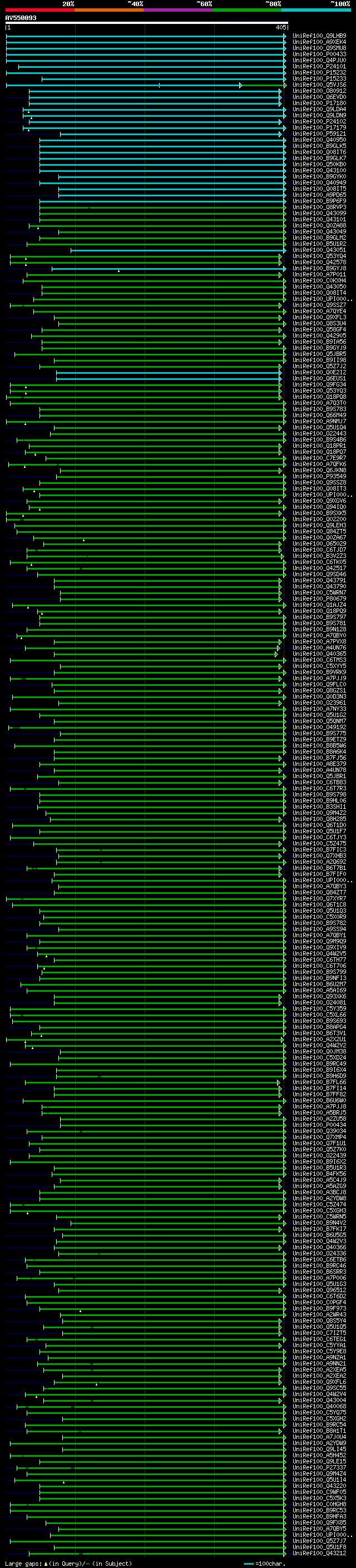
Task: Select hit label UniRef100_B9GLK5
Action: [x=319, y=146]
